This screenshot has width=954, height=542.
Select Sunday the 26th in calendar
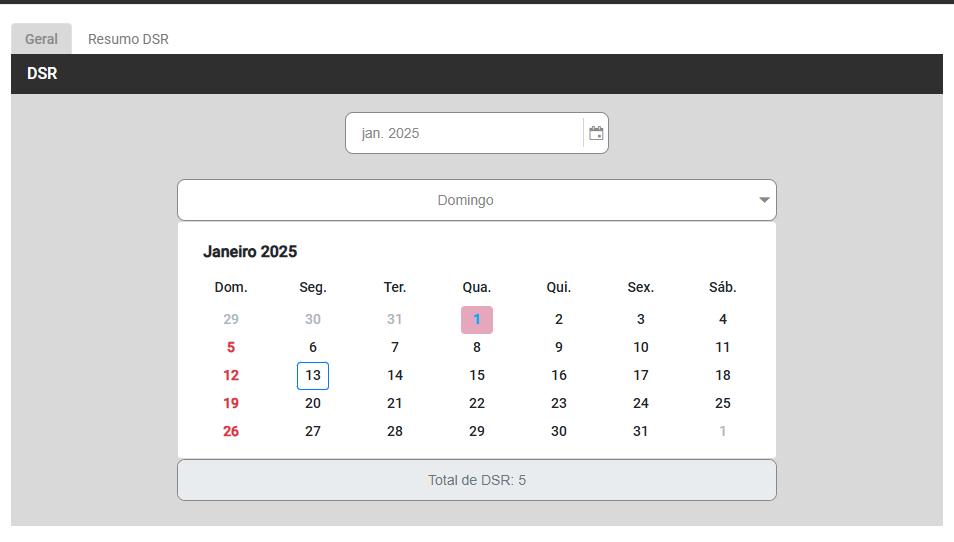pos(231,432)
